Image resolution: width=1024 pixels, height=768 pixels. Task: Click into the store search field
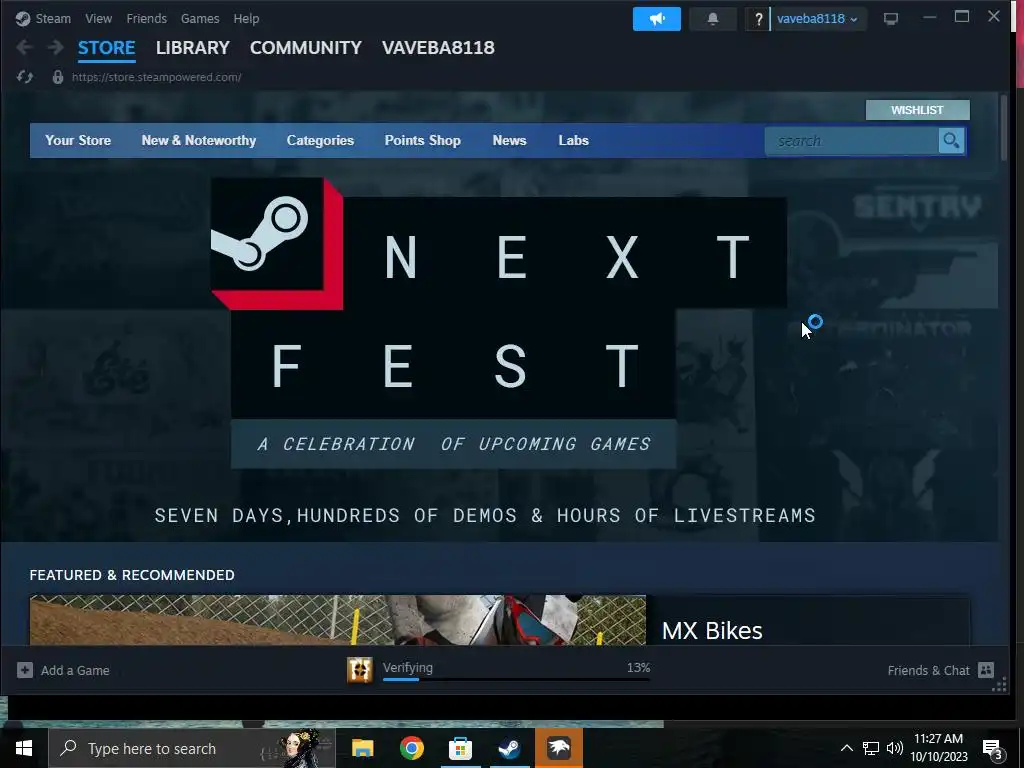(852, 140)
